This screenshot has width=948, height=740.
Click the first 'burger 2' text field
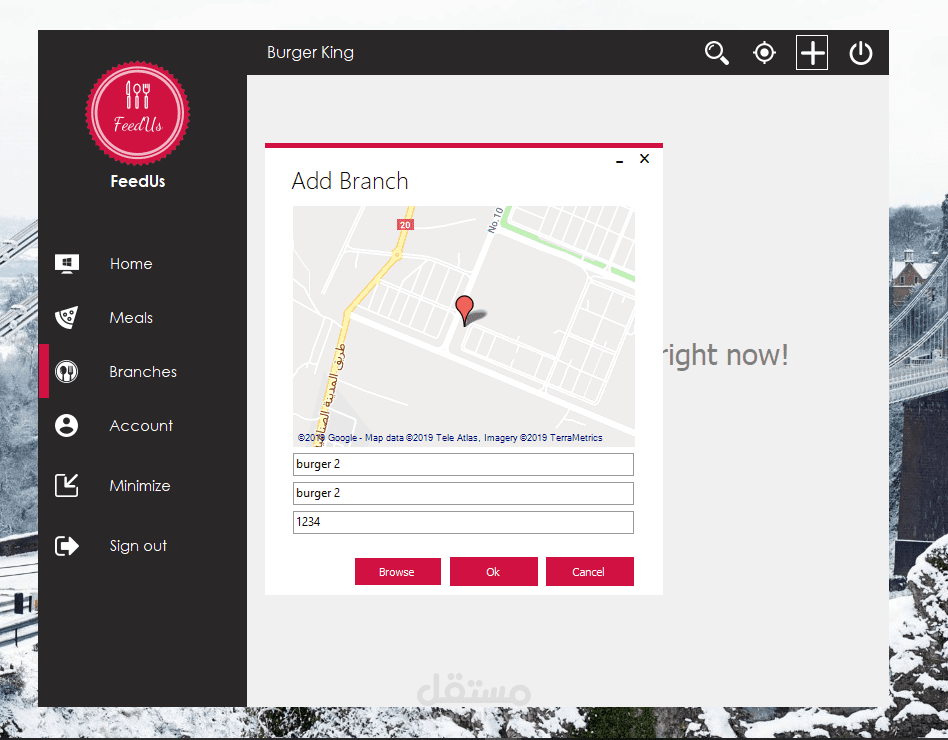pos(463,464)
